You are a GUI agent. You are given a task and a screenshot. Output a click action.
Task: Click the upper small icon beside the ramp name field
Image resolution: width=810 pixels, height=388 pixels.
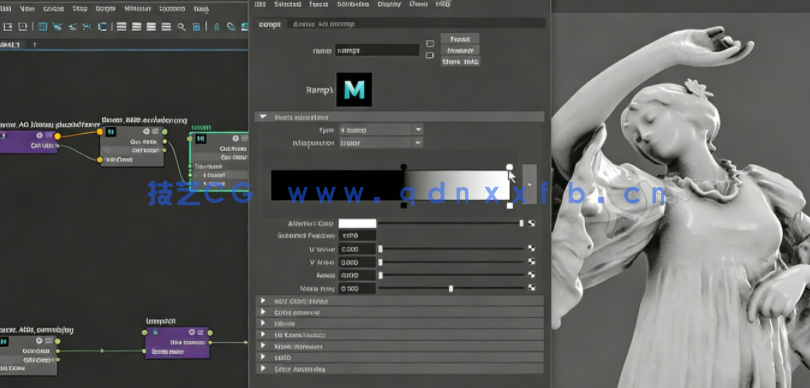click(x=430, y=43)
